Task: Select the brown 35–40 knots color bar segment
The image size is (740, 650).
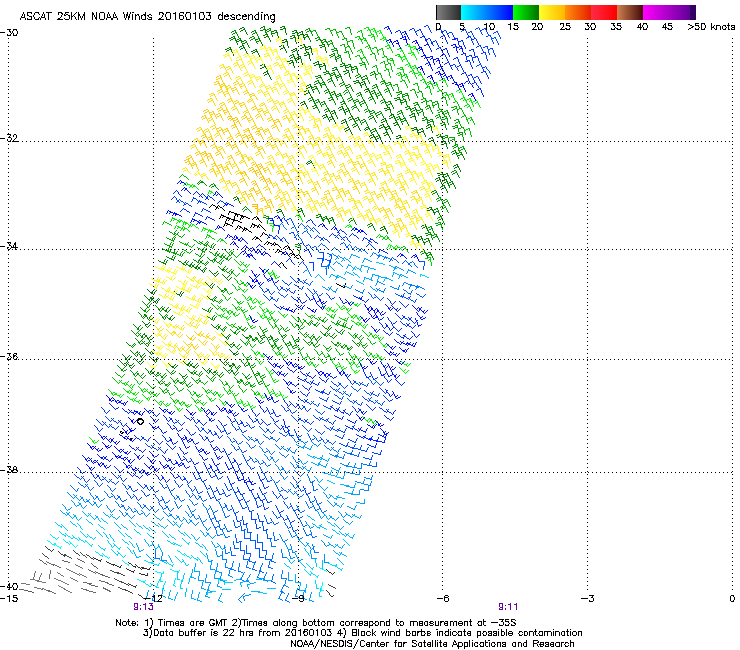Action: pos(630,12)
